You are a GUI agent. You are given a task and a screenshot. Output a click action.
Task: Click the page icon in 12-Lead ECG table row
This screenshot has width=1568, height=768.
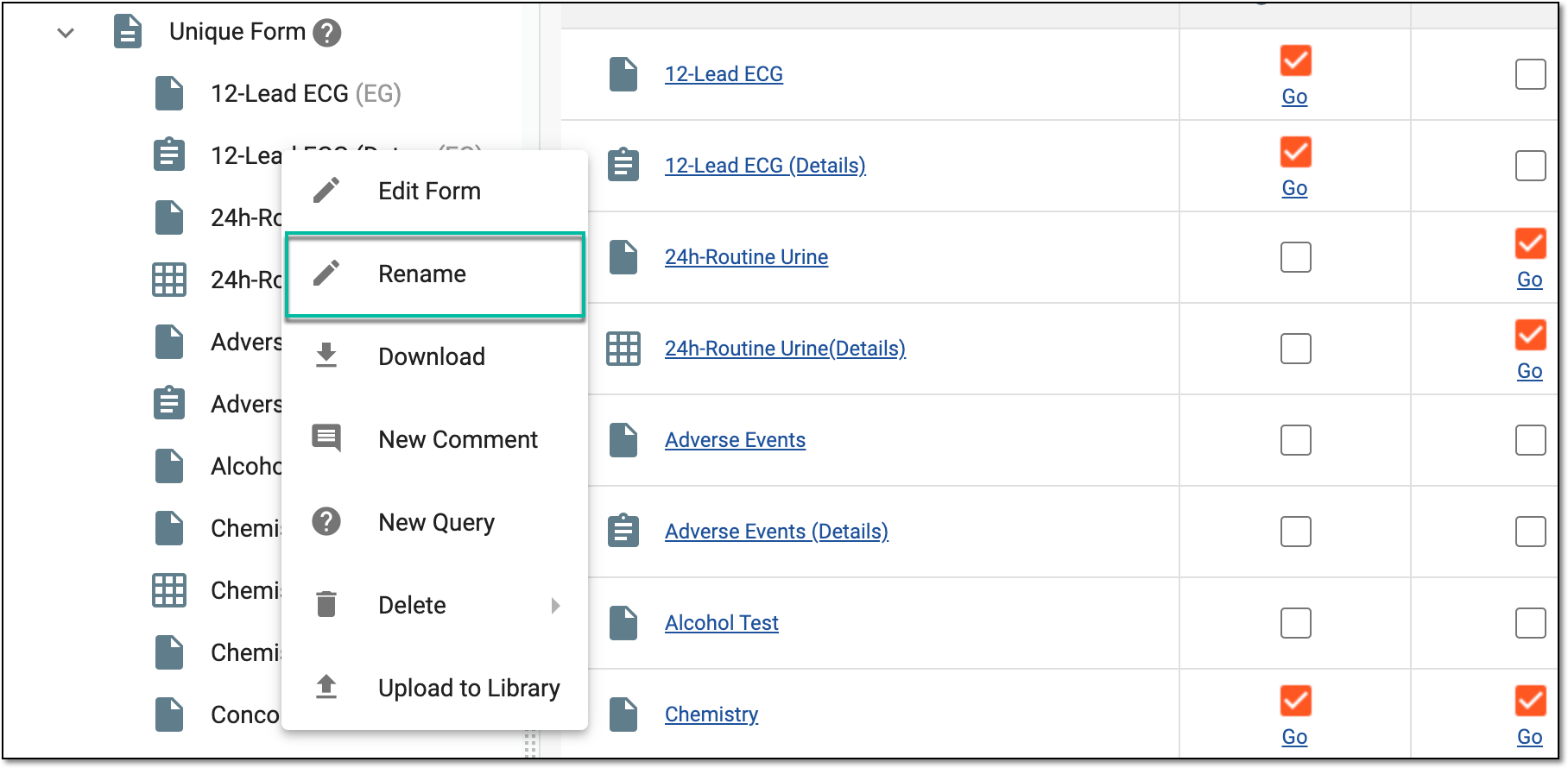pos(623,74)
